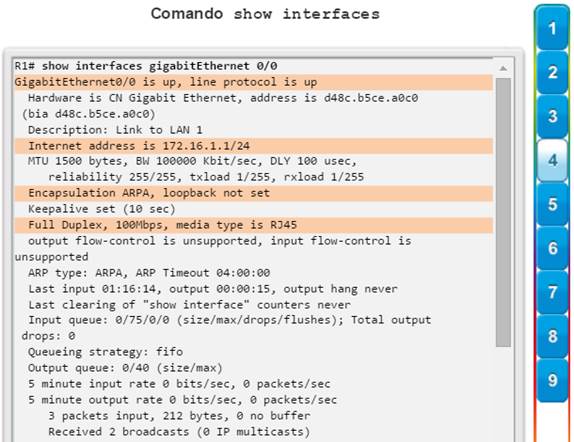Click the Description: Link to LAN 1 line
This screenshot has width=574, height=442.
point(115,130)
